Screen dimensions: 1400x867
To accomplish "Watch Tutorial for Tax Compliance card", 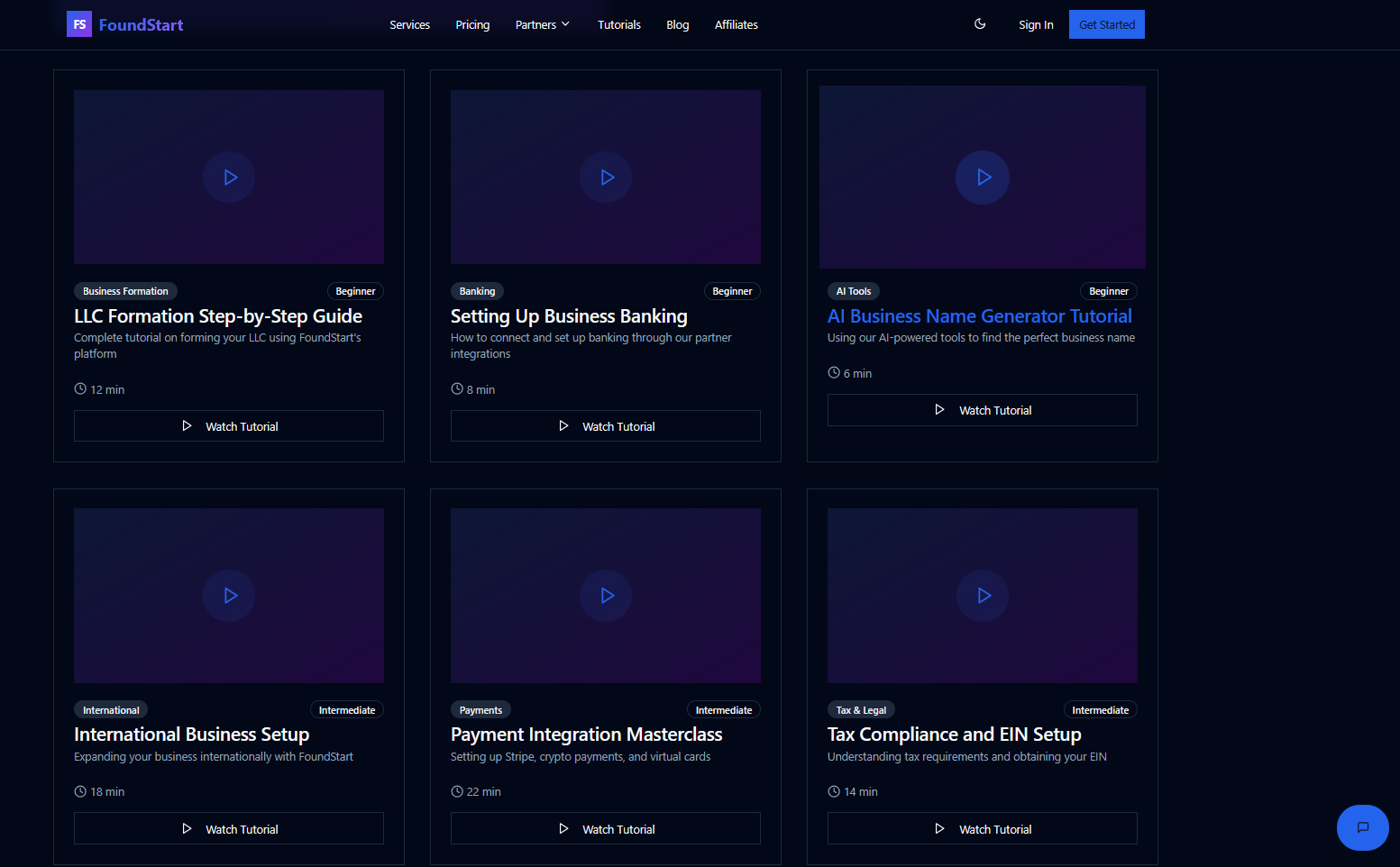I will (x=983, y=829).
